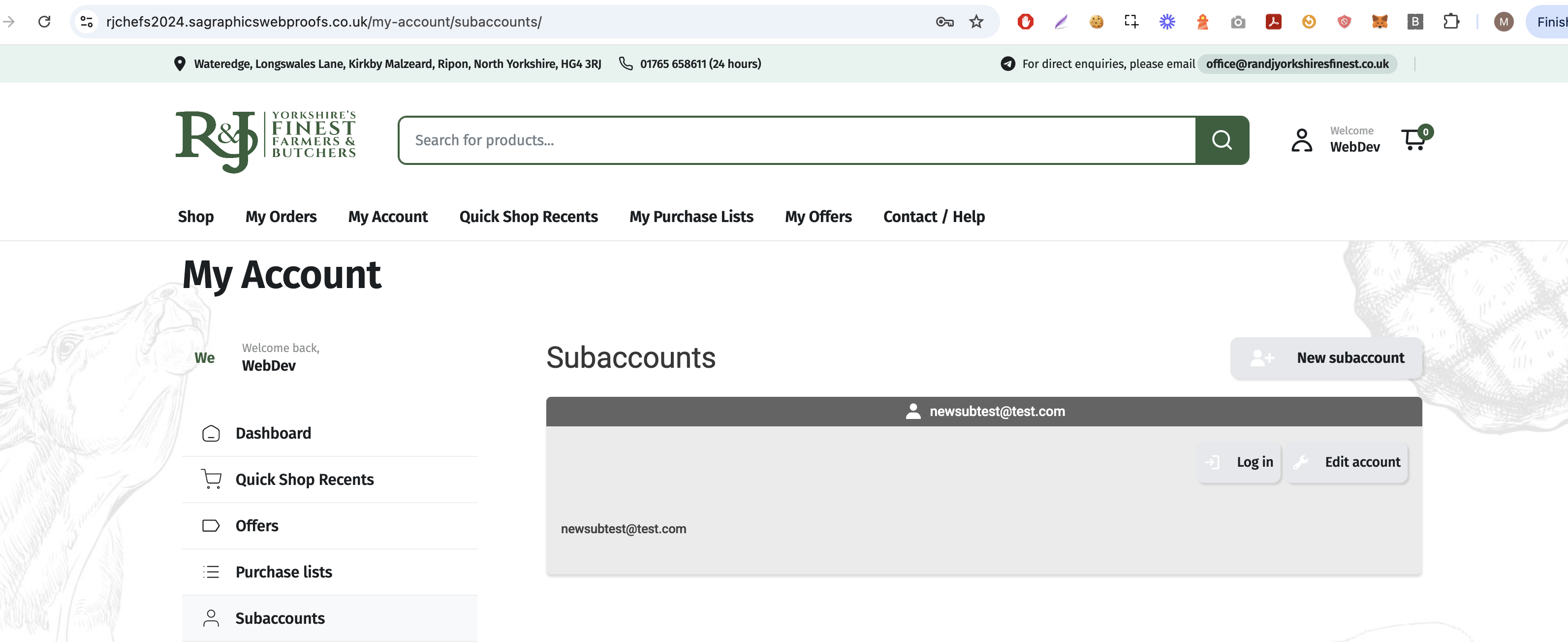Click the green search magnifier button
Screen dimensions: 1568x642
1222,140
